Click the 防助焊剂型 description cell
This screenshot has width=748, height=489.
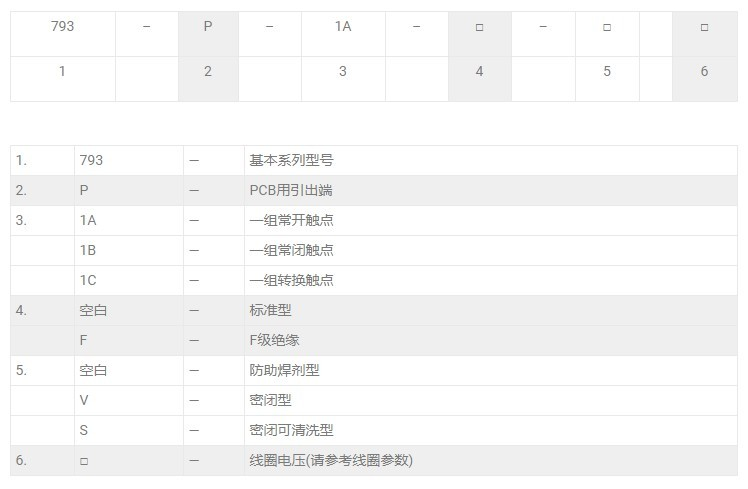tap(284, 370)
